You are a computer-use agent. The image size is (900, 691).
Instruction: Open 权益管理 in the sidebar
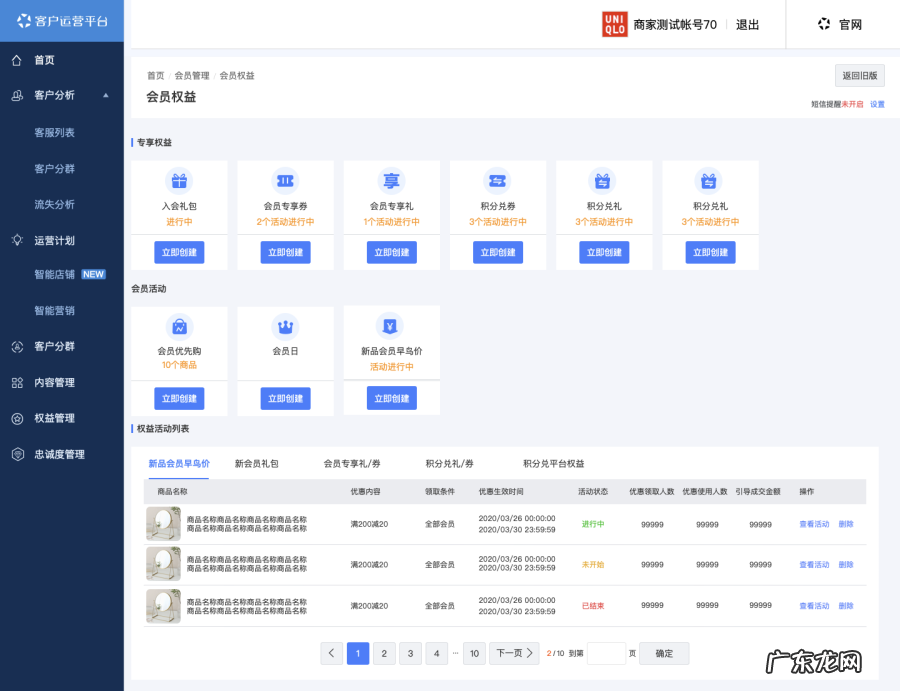click(54, 418)
